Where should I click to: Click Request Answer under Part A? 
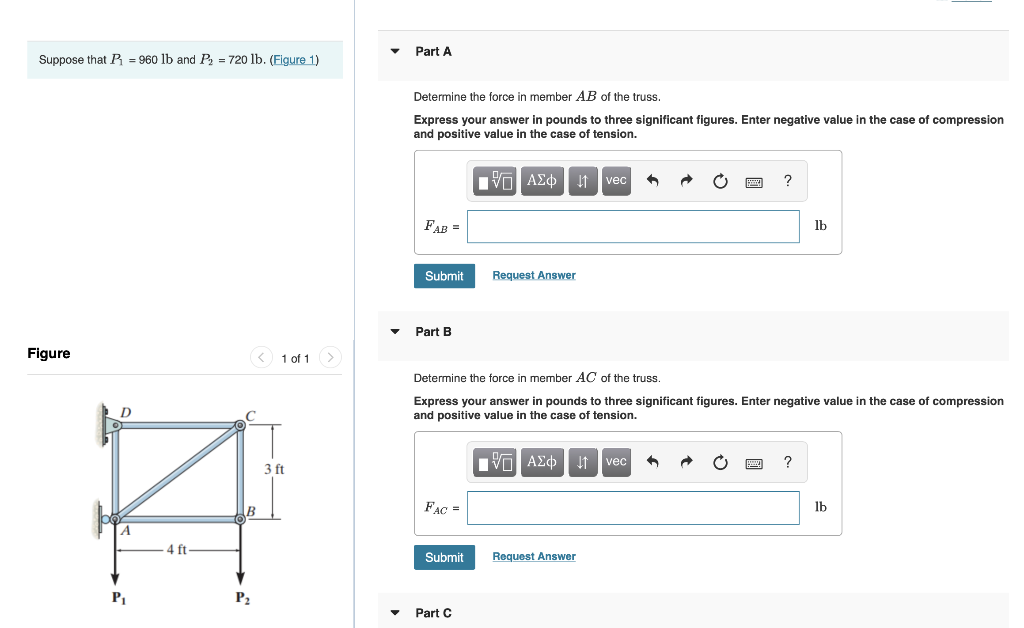[533, 275]
